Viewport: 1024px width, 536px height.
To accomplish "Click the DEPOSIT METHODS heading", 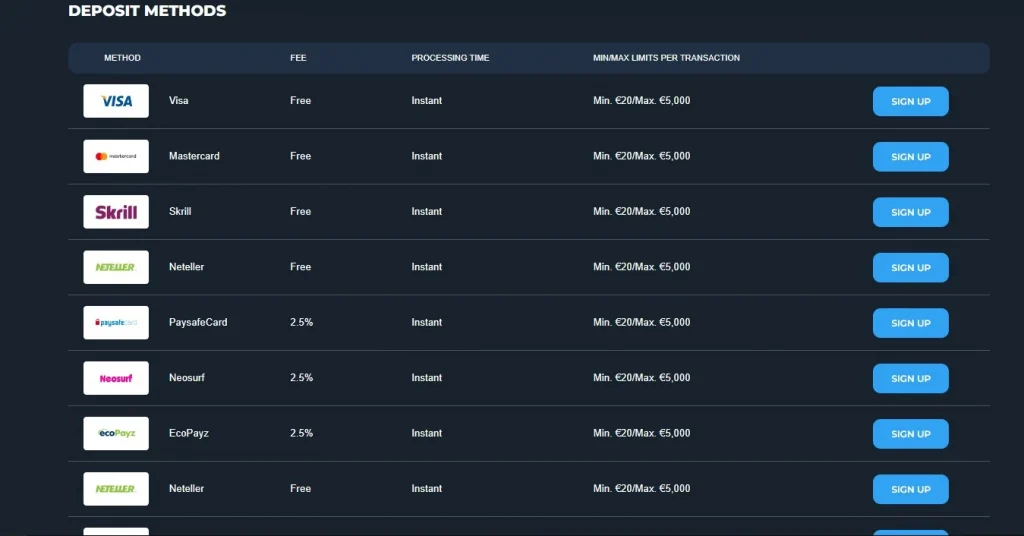I will coord(147,10).
